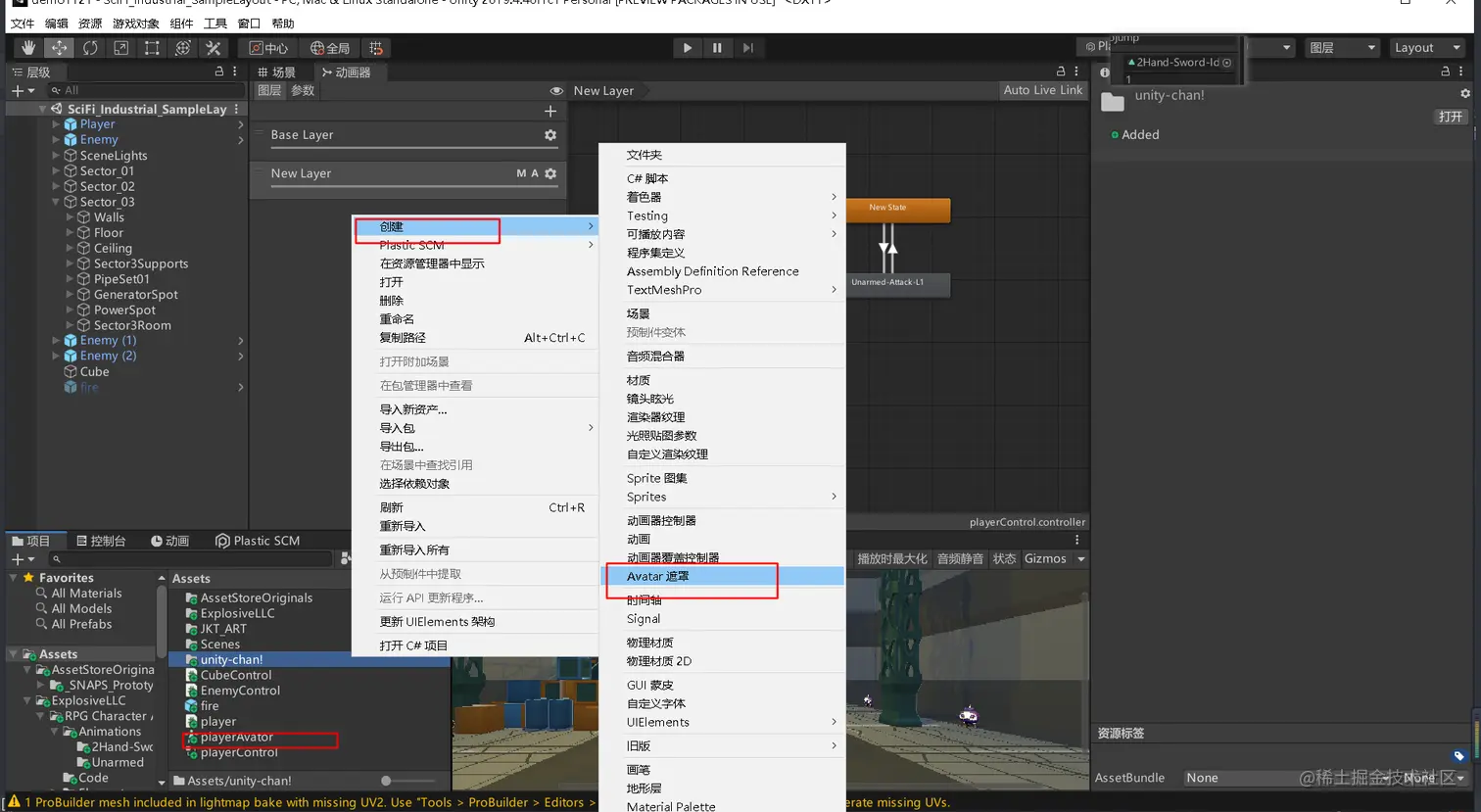The image size is (1481, 812).
Task: Click the Gizmos button in Game view
Action: 1045,558
